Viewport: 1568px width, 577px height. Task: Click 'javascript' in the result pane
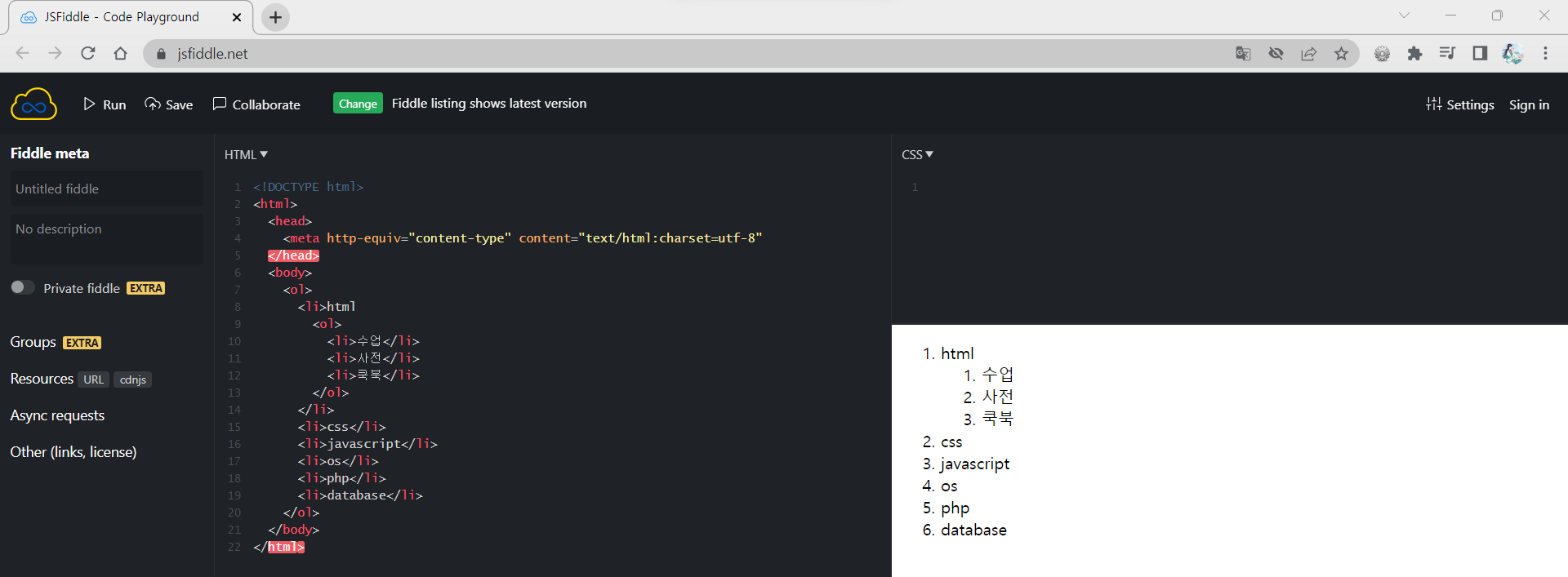pos(975,464)
